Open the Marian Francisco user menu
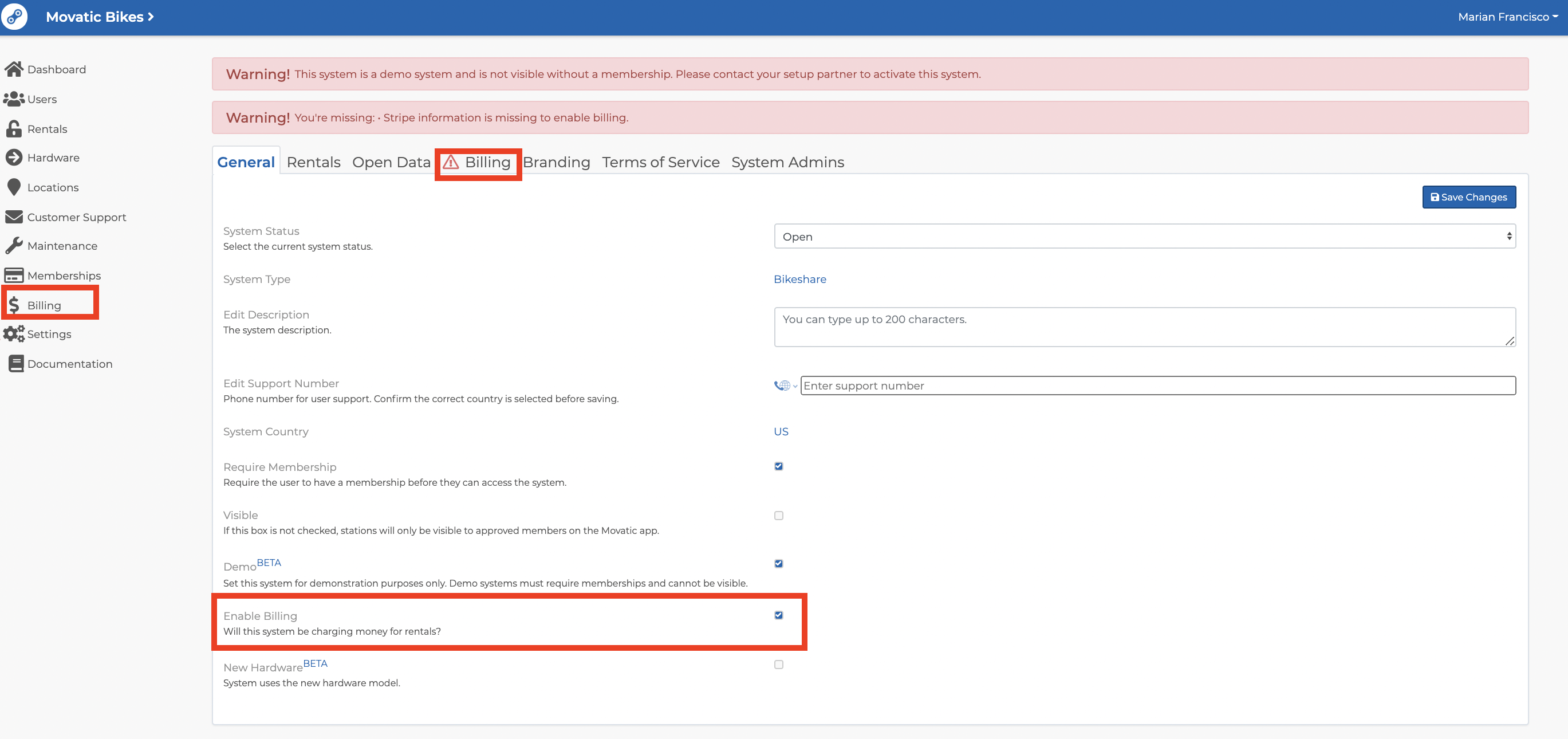Screen dimensions: 1568x739 coord(1508,17)
